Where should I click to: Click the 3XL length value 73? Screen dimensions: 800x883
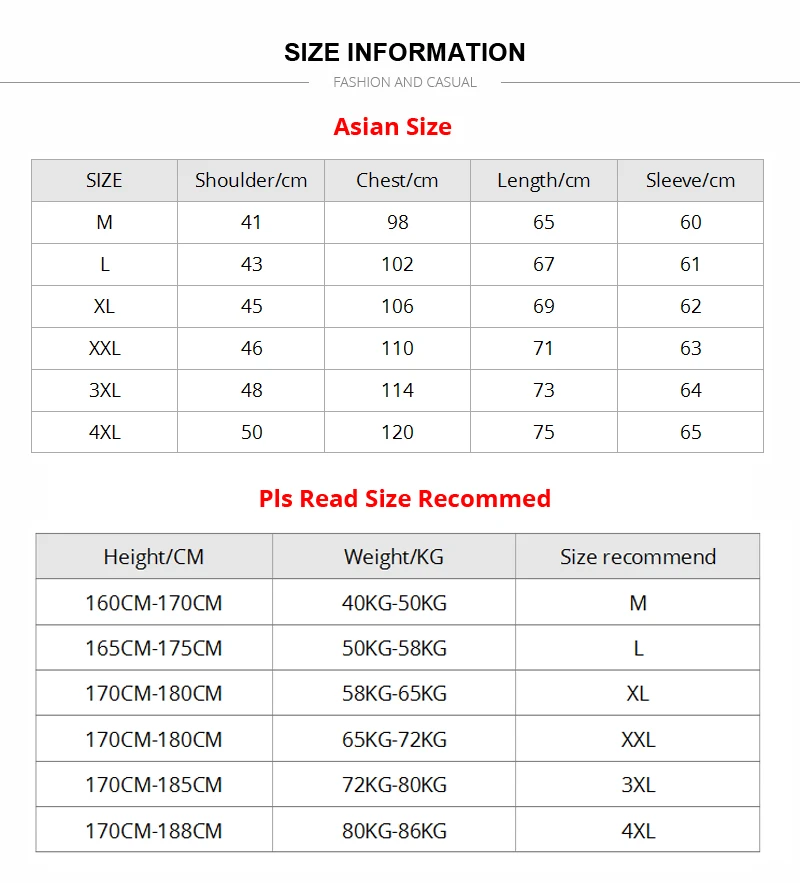pyautogui.click(x=544, y=390)
